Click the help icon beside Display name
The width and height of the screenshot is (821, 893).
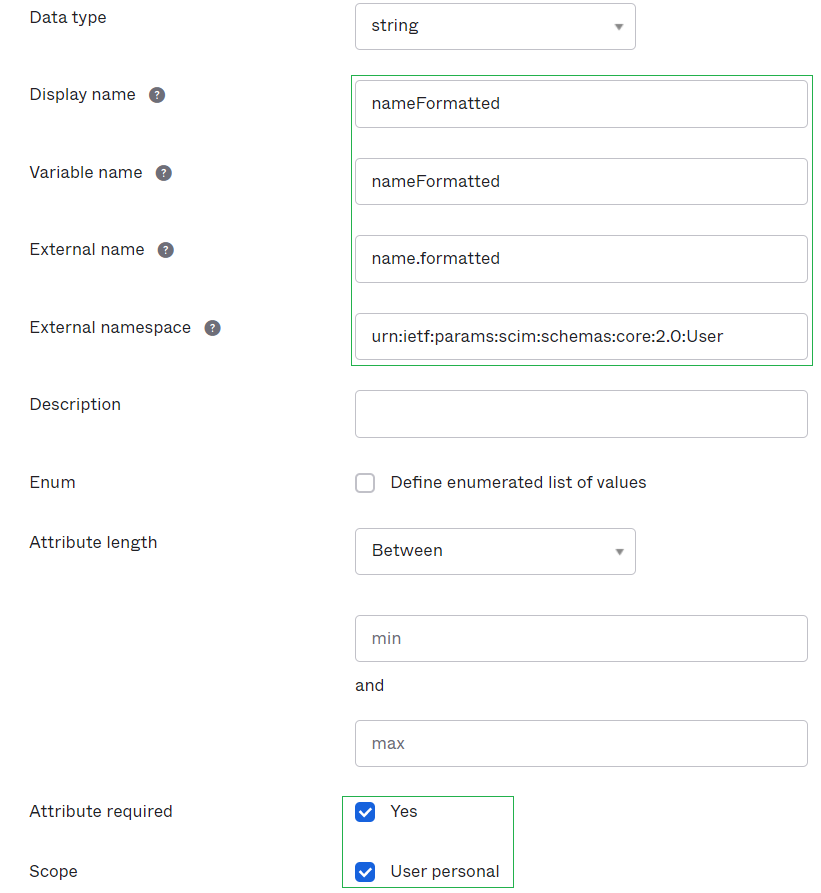pos(157,95)
